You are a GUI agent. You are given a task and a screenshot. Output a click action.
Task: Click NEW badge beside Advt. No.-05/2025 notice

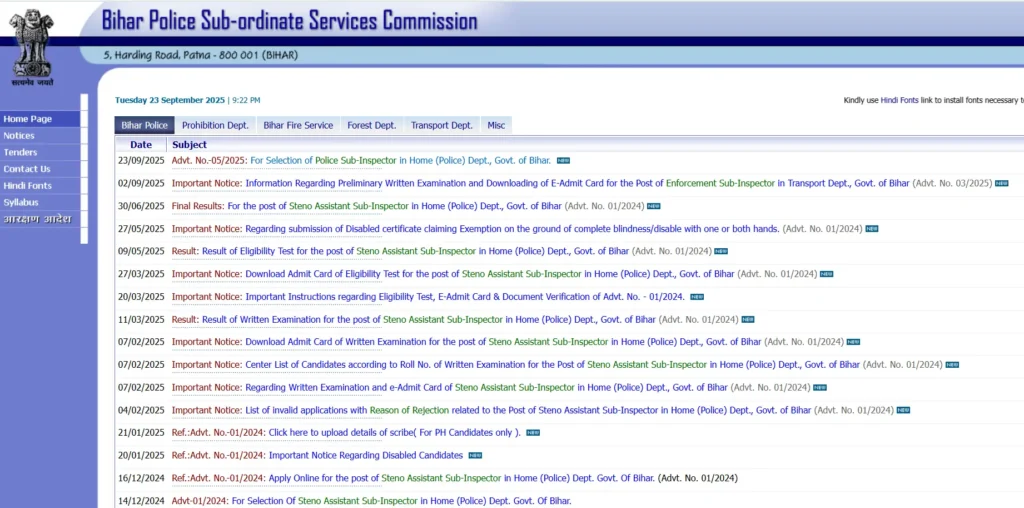point(563,161)
